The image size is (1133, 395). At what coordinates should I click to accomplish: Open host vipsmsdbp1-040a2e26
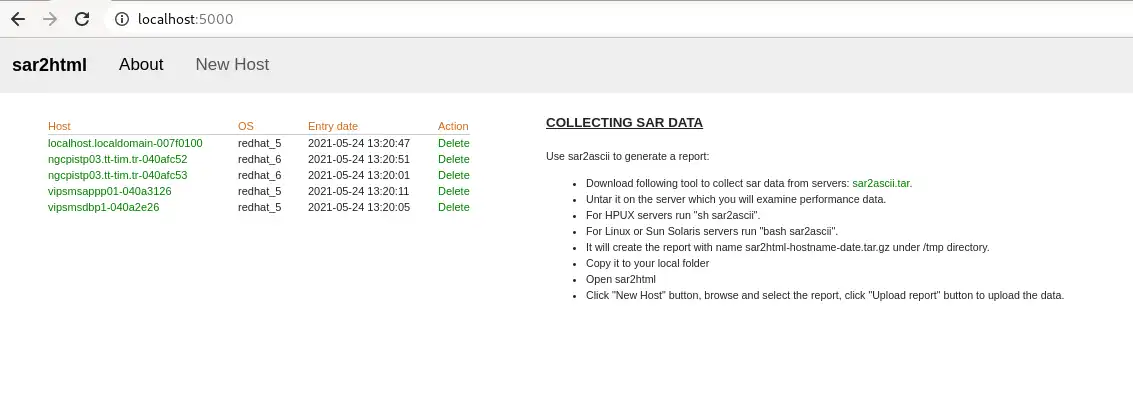pos(103,207)
